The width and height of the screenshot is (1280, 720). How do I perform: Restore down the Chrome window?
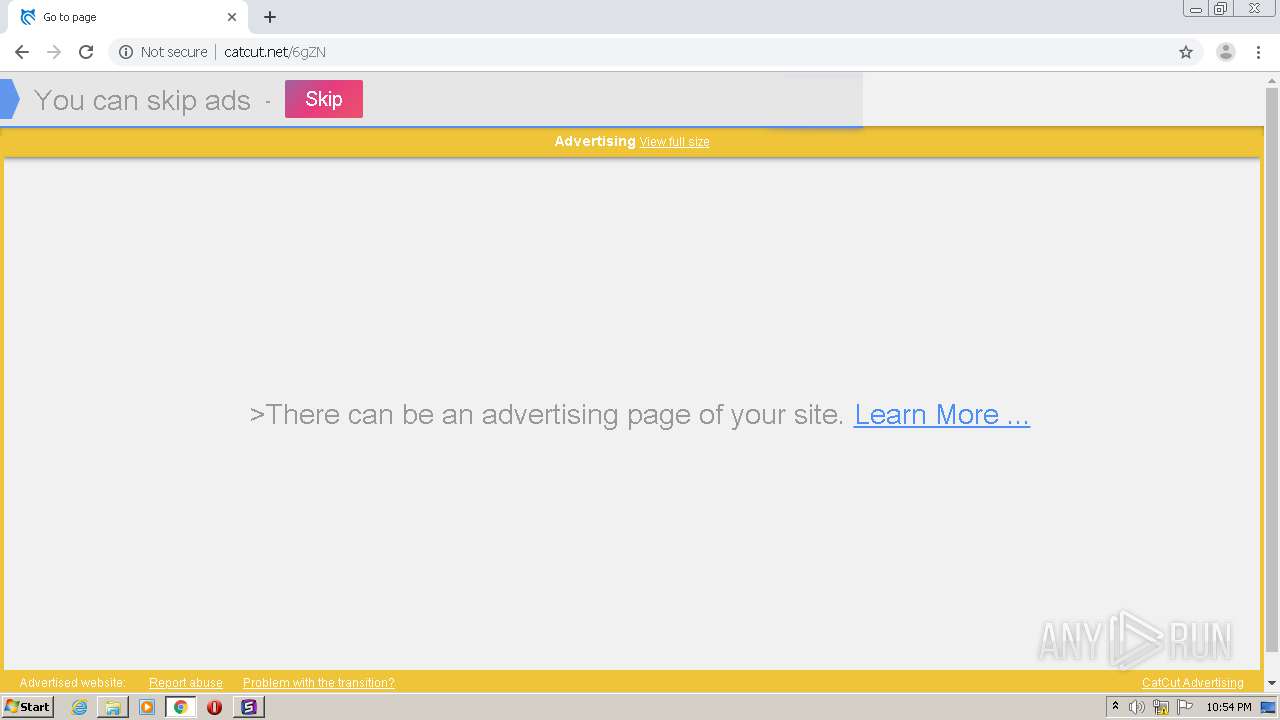point(1221,9)
